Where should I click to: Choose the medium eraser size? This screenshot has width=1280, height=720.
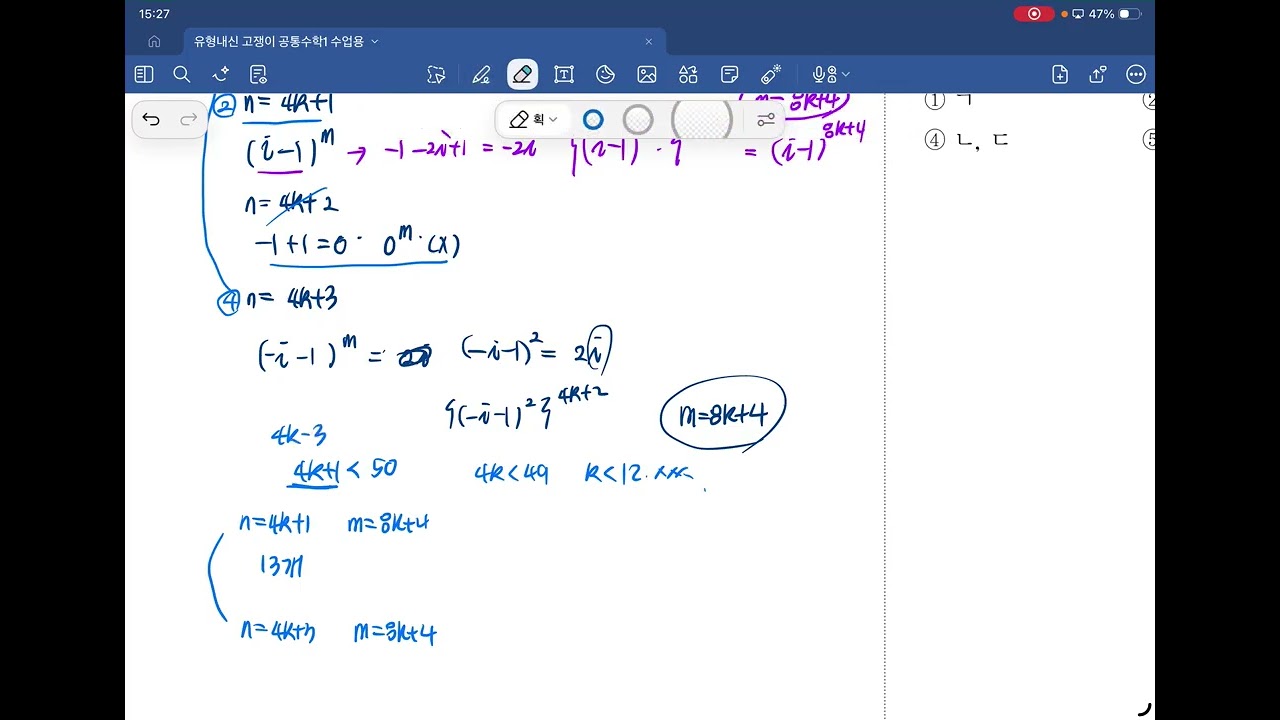pyautogui.click(x=638, y=120)
